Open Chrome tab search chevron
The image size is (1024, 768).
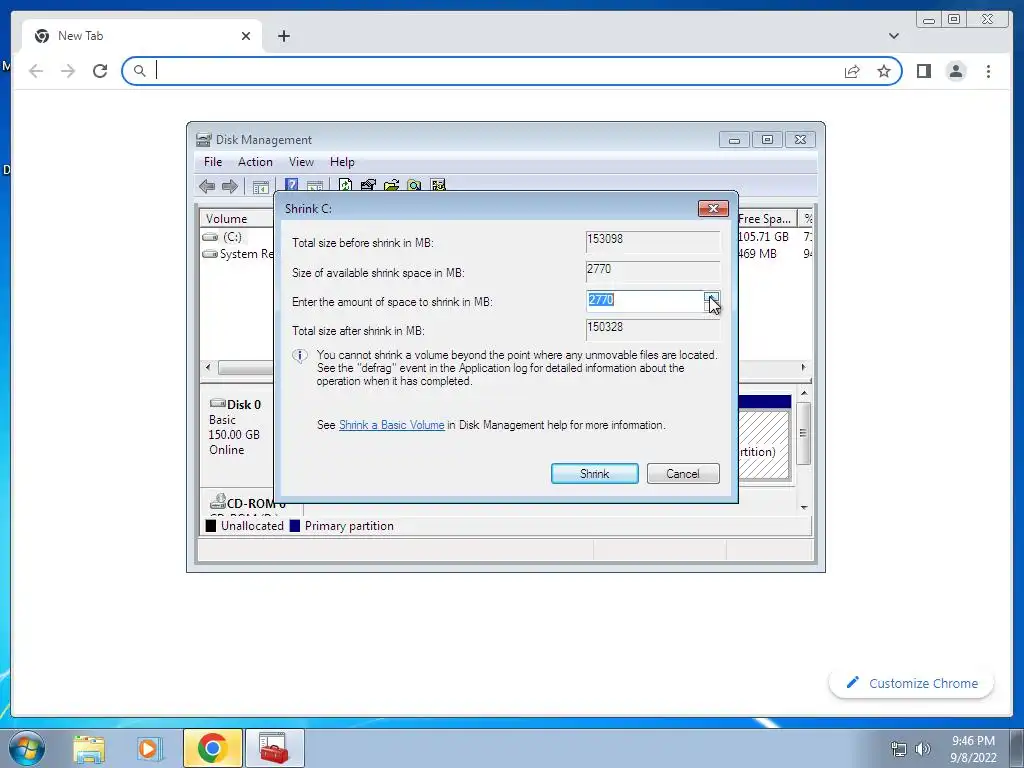(x=893, y=36)
